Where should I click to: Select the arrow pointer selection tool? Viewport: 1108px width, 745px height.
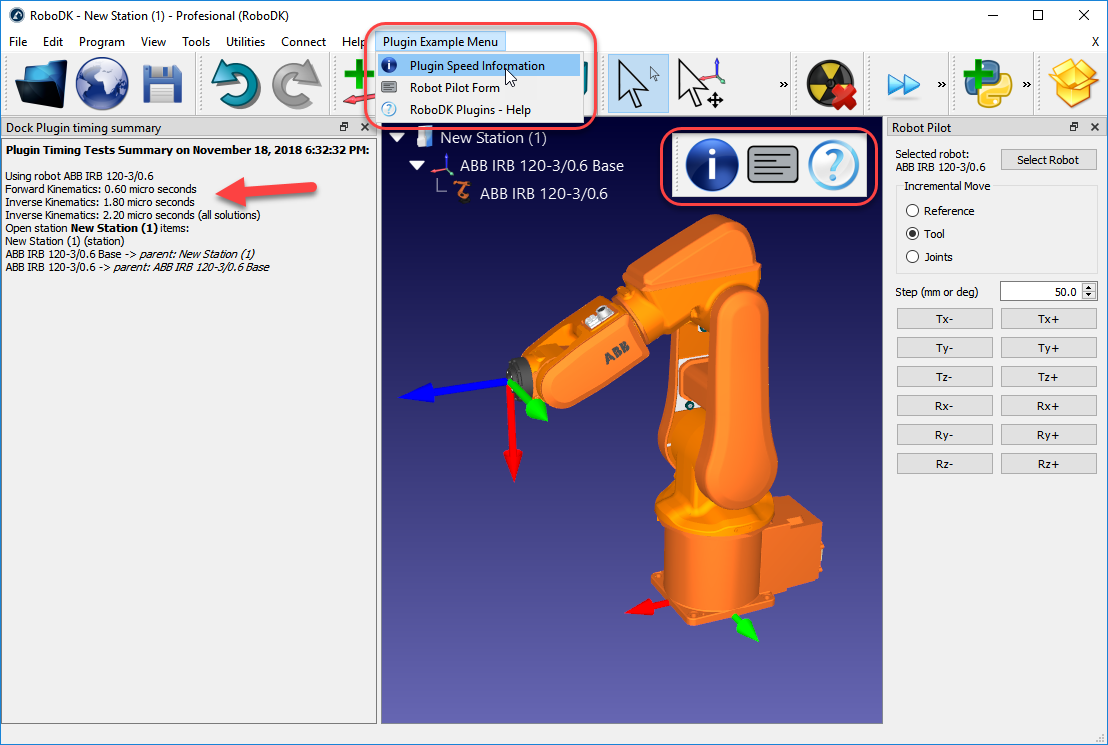pos(638,83)
